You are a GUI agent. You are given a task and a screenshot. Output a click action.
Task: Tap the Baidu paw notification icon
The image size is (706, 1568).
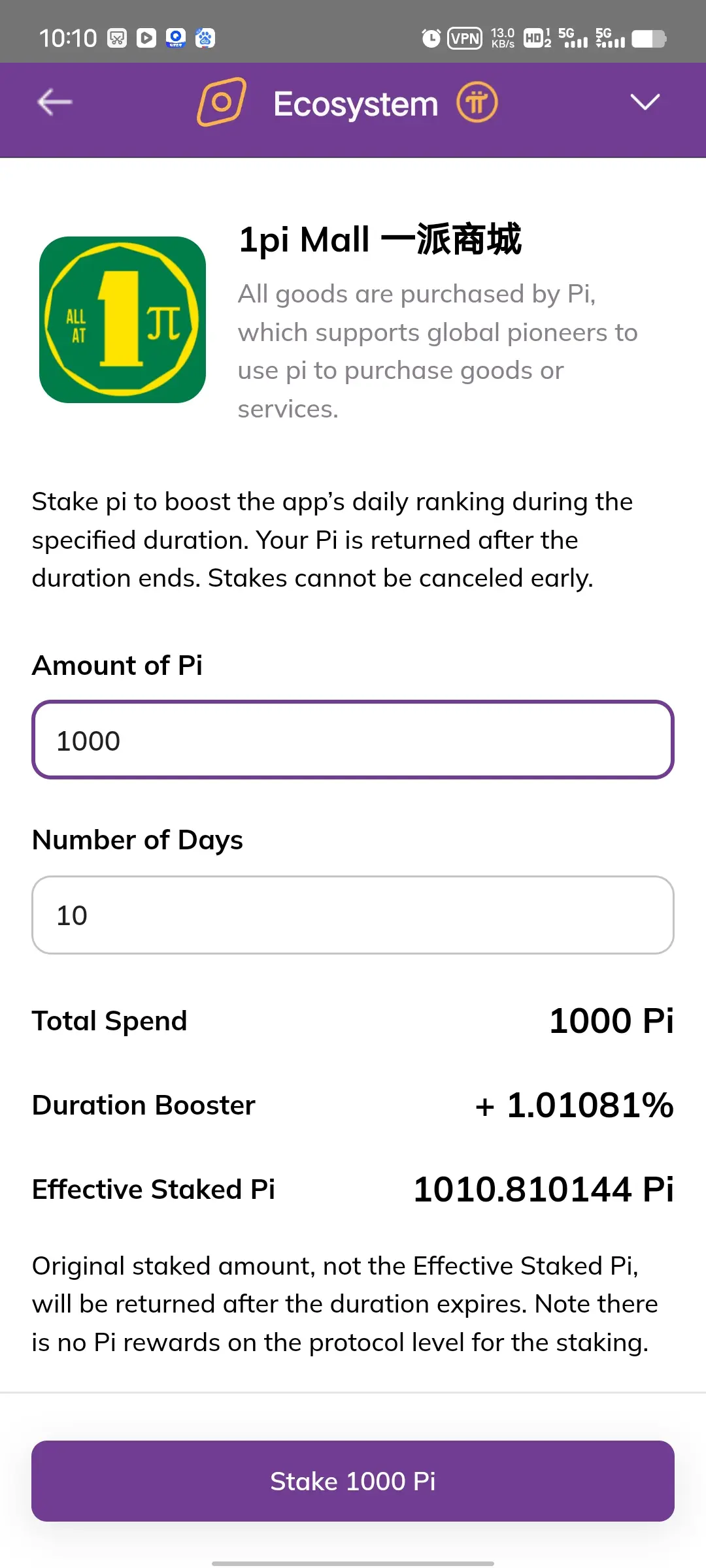click(205, 39)
